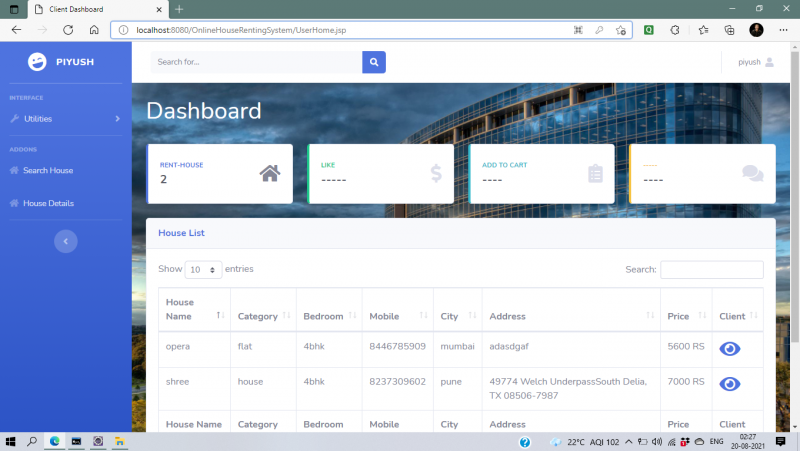Click the browser home icon
The width and height of the screenshot is (800, 451).
(94, 30)
